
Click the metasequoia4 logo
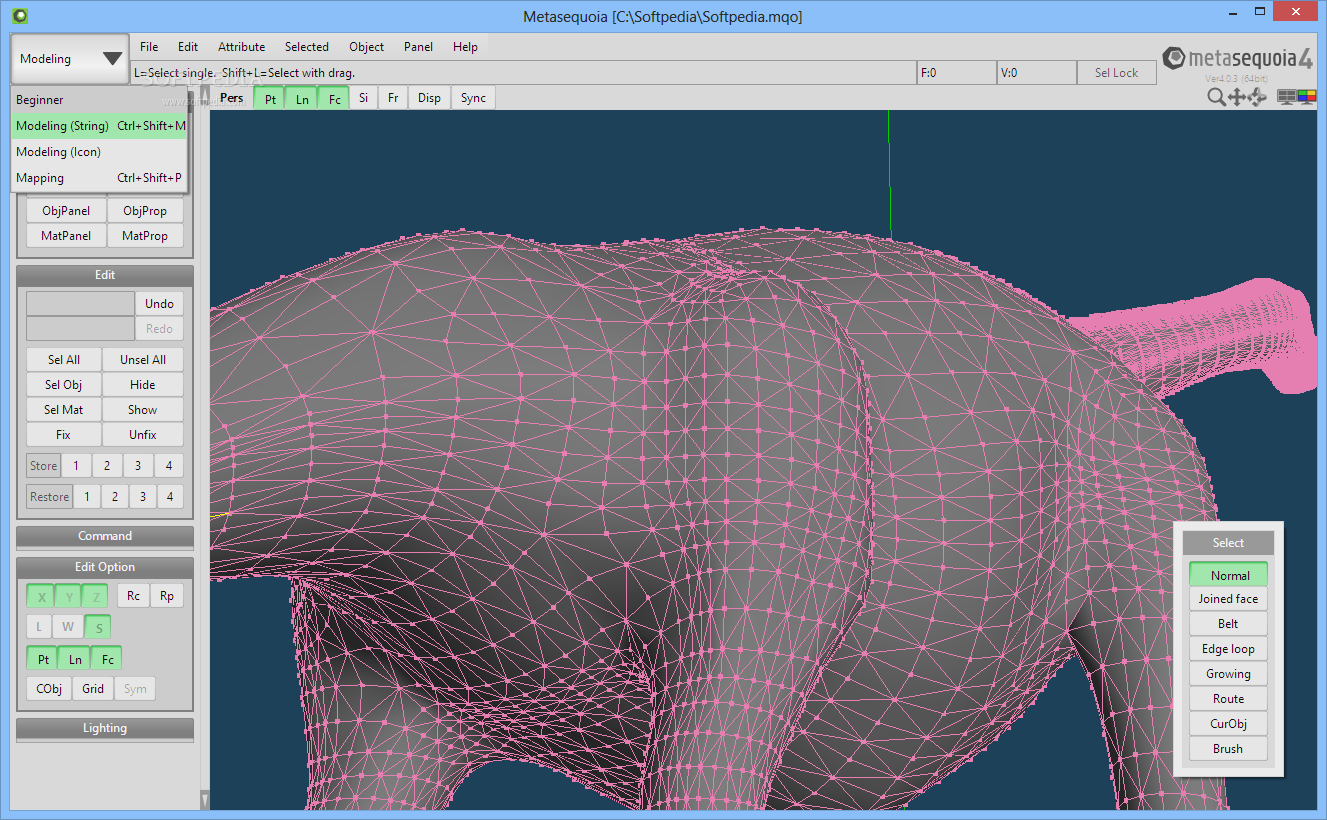(1238, 59)
